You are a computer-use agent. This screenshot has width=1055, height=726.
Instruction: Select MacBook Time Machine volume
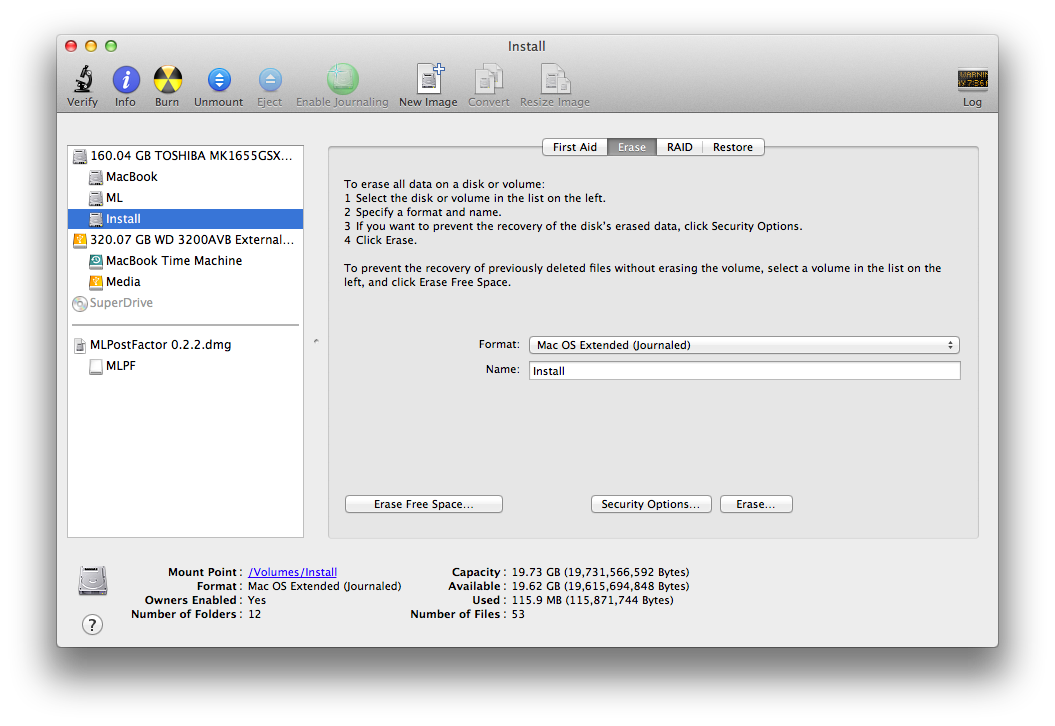coord(186,260)
